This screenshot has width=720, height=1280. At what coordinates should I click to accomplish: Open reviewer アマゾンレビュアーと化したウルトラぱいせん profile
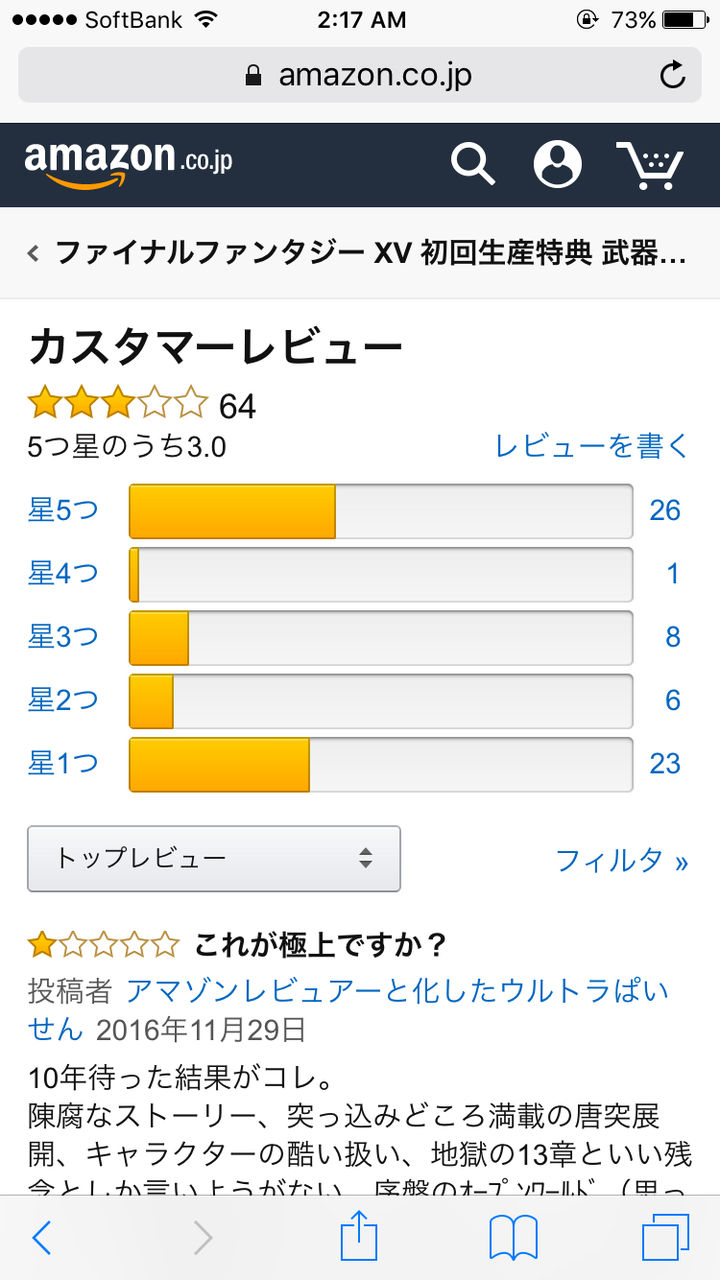pos(349,1009)
